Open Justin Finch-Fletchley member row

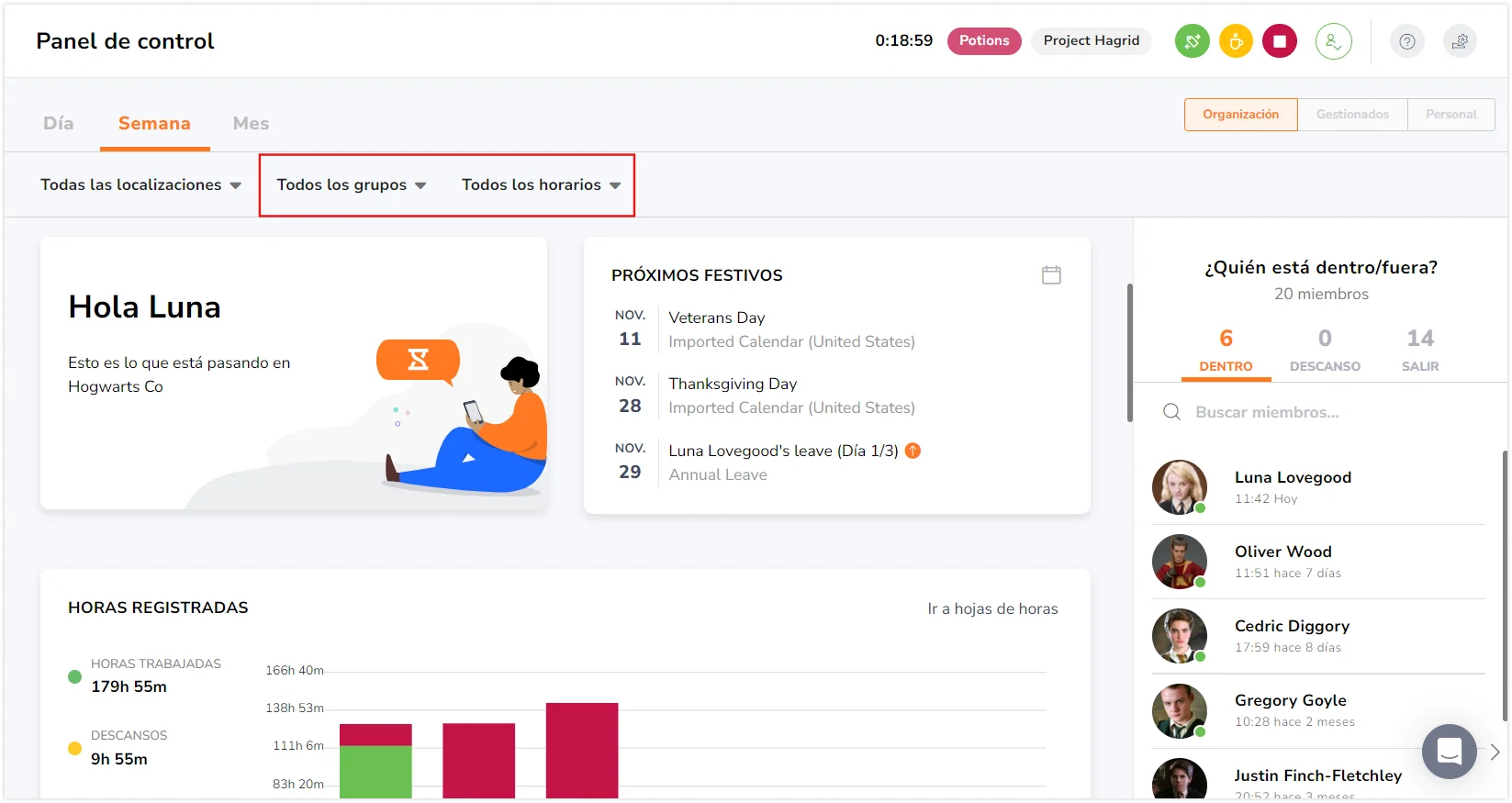pos(1318,780)
